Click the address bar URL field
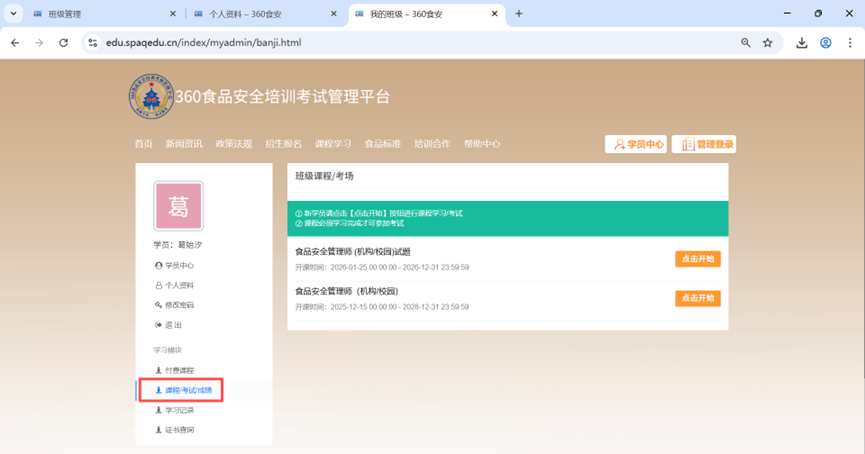 coord(400,43)
